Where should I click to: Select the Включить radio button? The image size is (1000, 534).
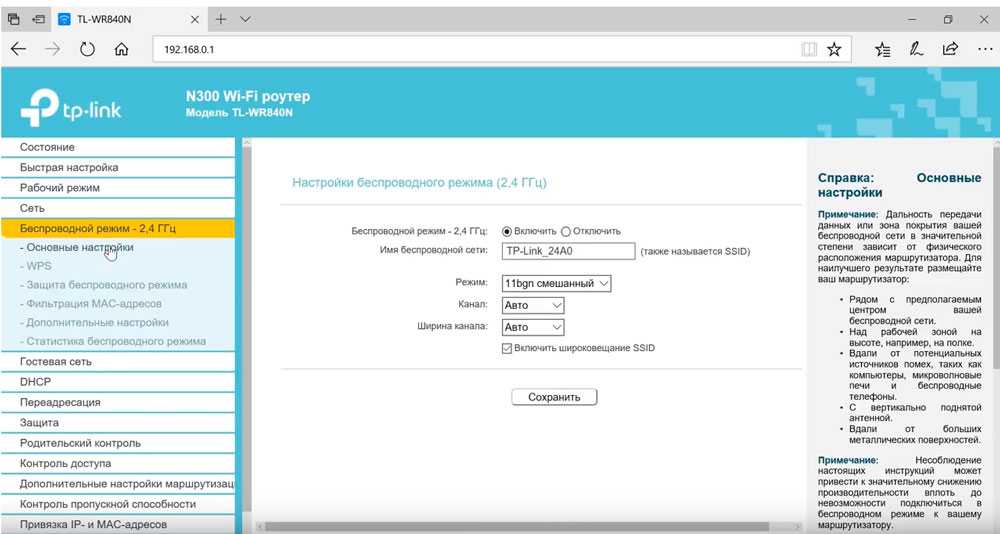(506, 231)
